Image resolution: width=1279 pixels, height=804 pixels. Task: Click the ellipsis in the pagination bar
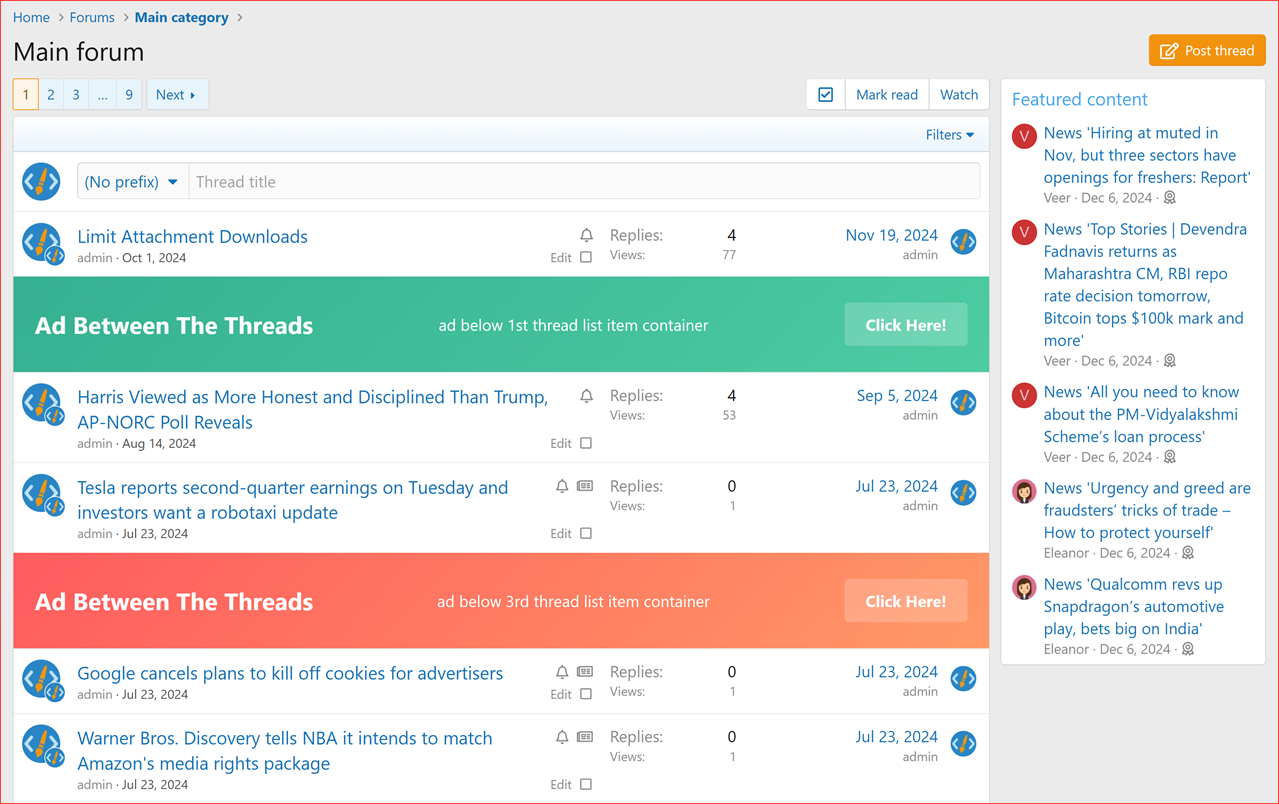102,94
